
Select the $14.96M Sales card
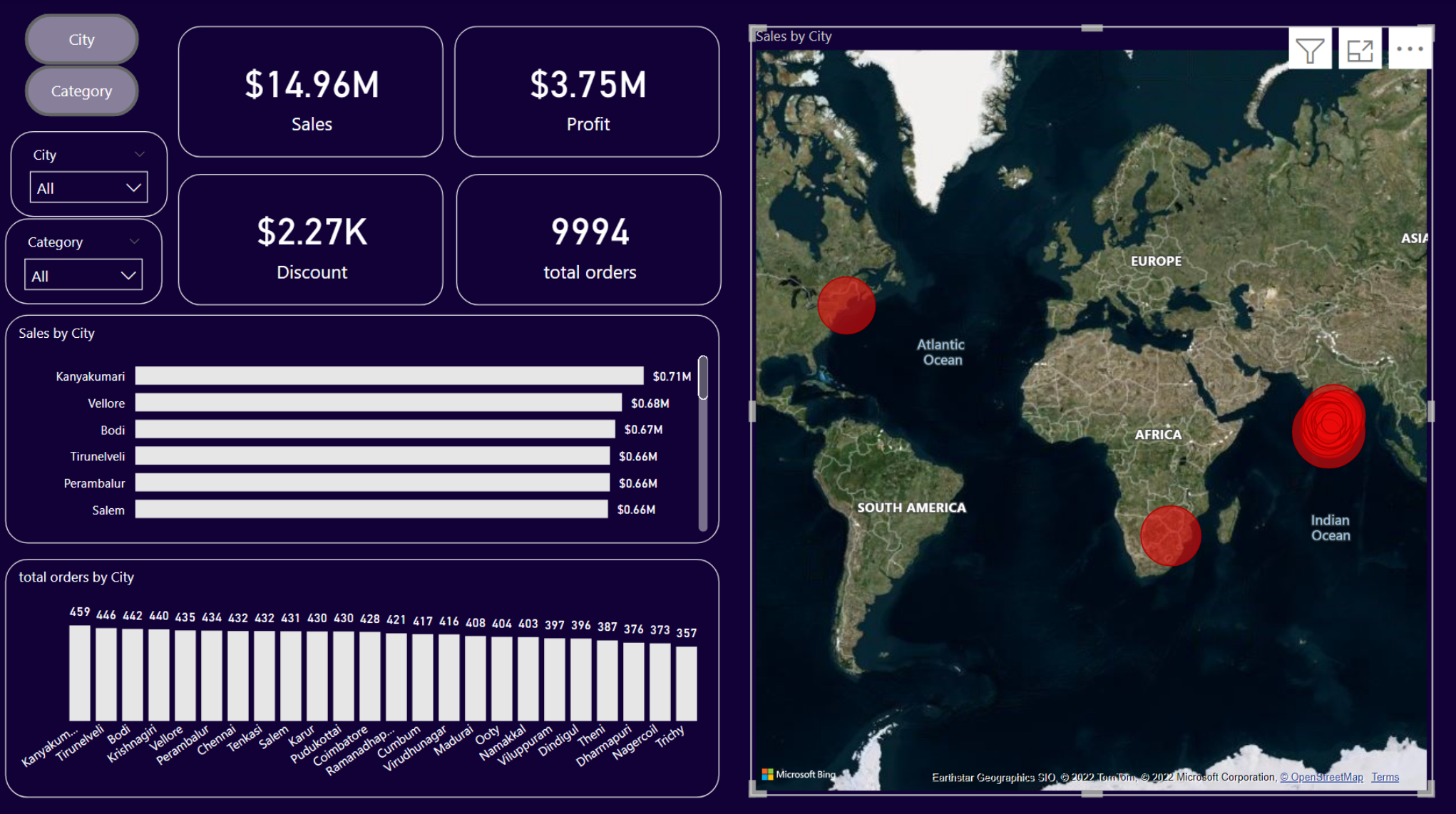(x=311, y=92)
